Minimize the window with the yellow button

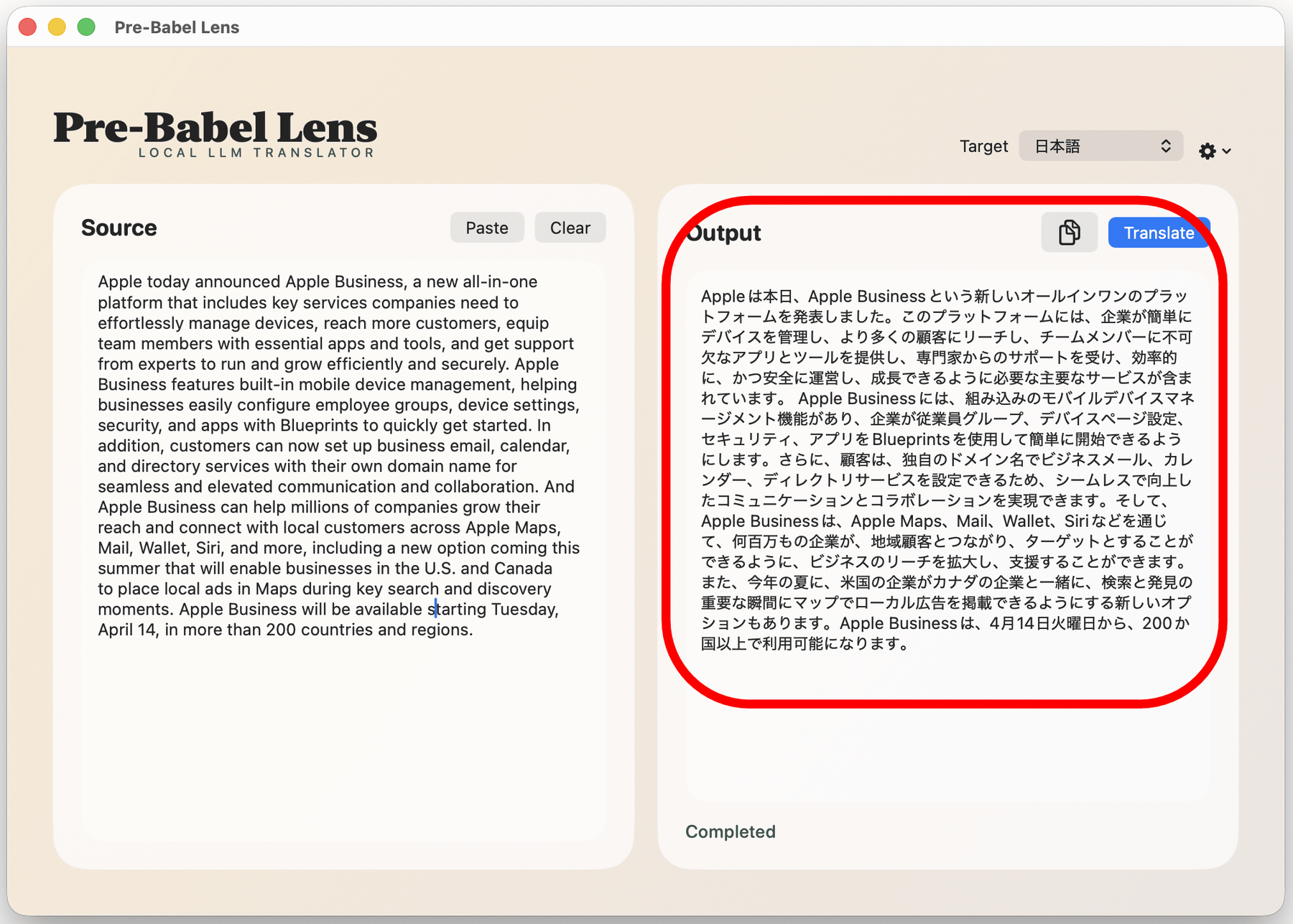click(x=57, y=27)
